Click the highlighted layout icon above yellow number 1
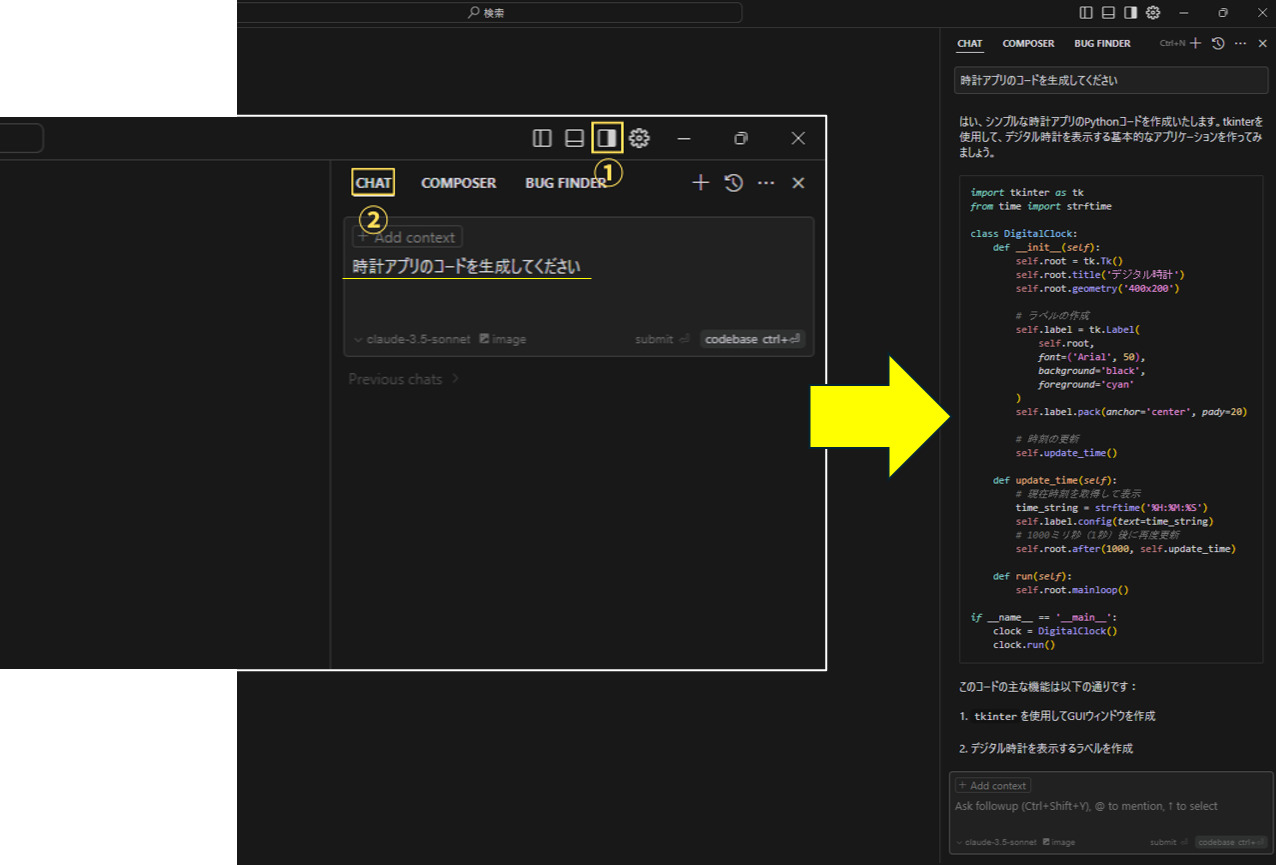The width and height of the screenshot is (1276, 865). (x=606, y=138)
